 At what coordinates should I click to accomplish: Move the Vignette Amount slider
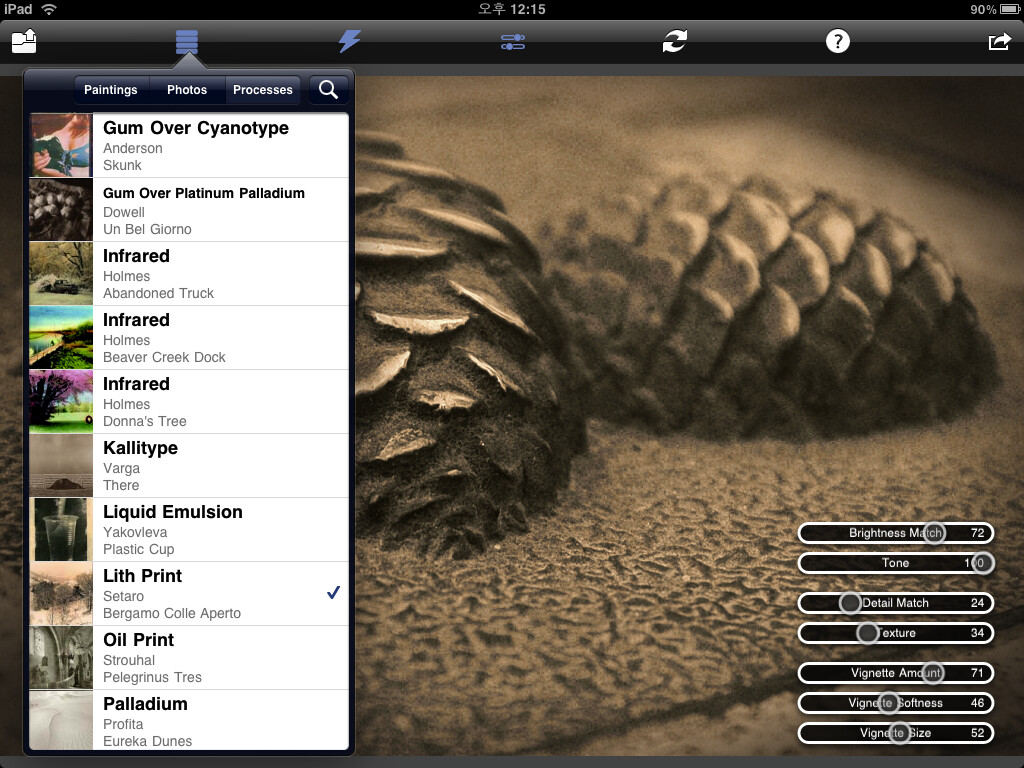(934, 673)
